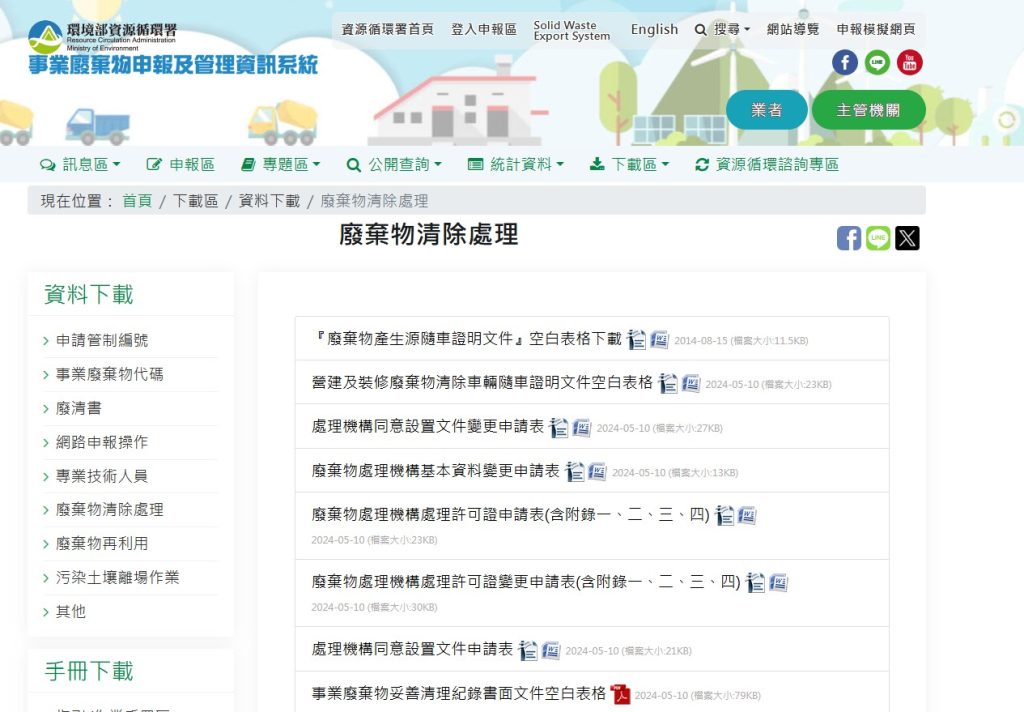The height and width of the screenshot is (712, 1024).
Task: Open the YouTube channel icon in the header
Action: pos(909,62)
